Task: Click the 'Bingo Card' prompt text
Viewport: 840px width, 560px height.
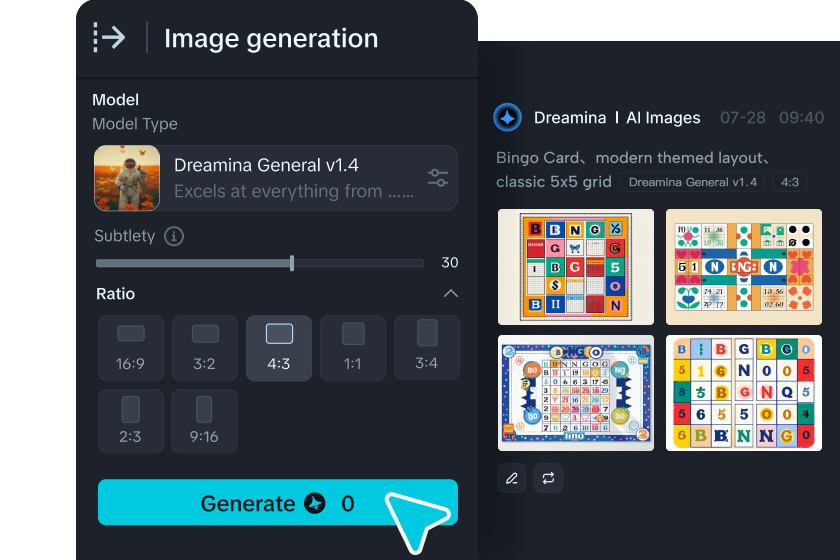Action: pyautogui.click(x=537, y=158)
